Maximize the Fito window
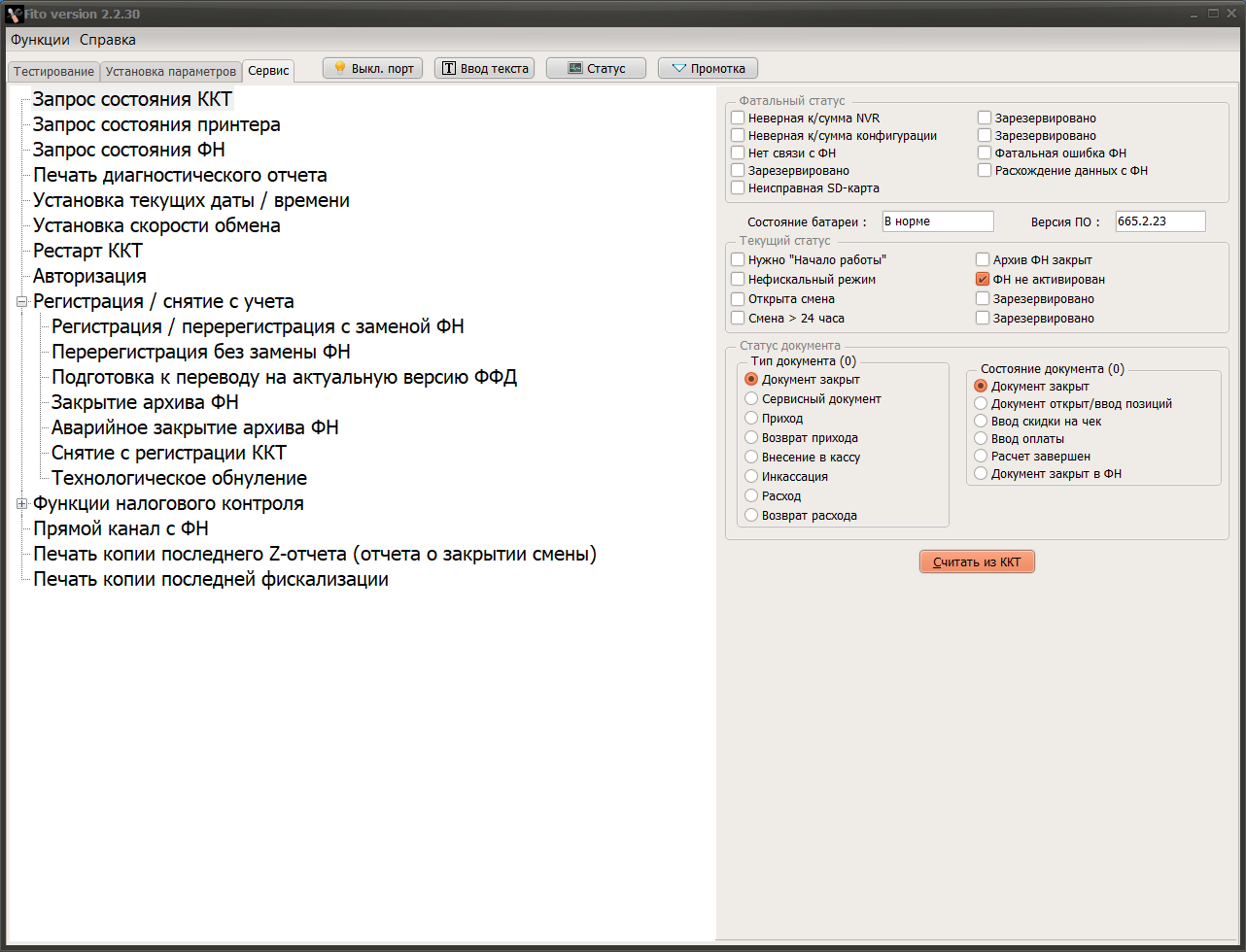 coord(1213,14)
